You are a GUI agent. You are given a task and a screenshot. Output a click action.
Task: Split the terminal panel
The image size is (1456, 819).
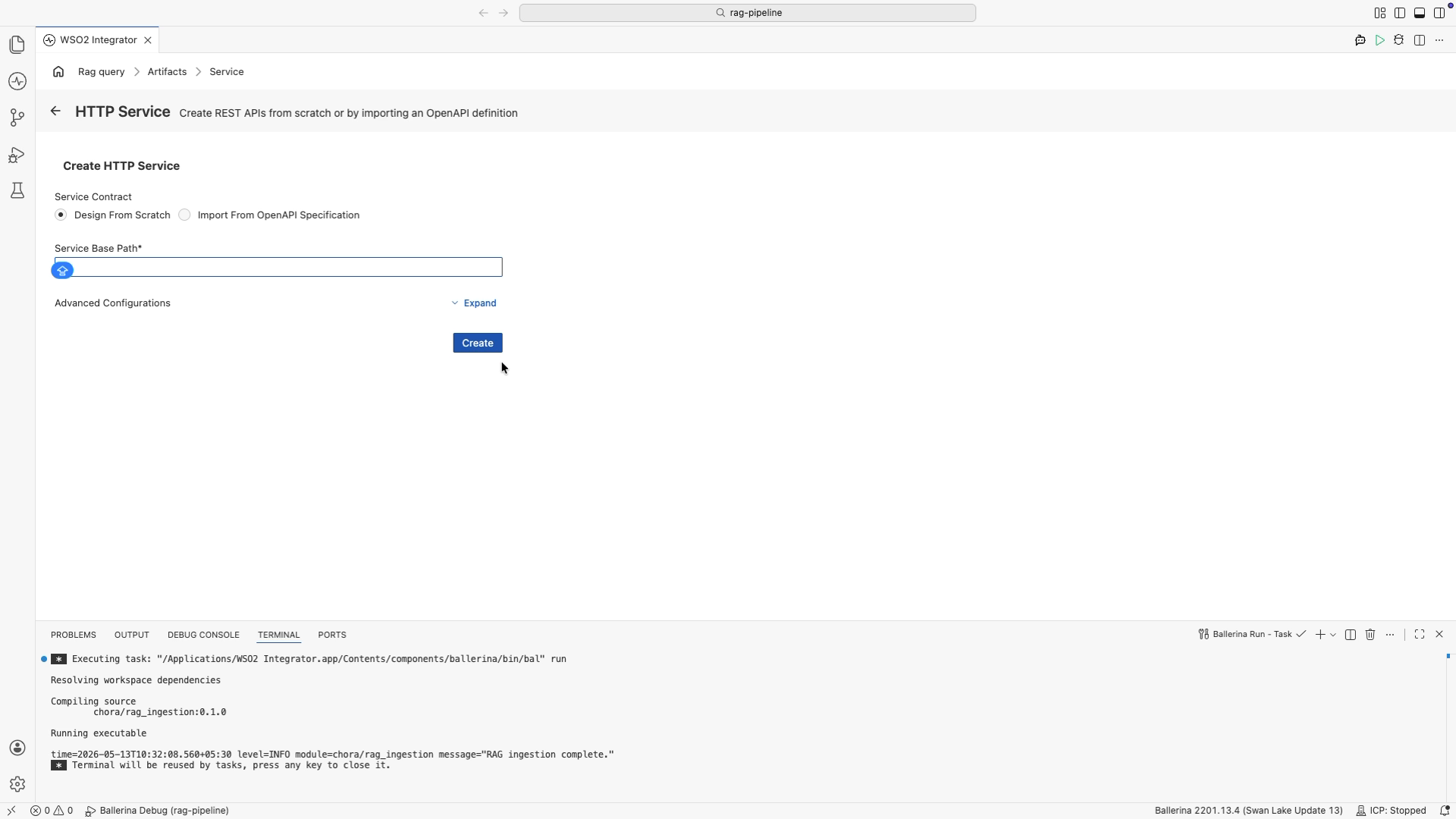coord(1351,635)
